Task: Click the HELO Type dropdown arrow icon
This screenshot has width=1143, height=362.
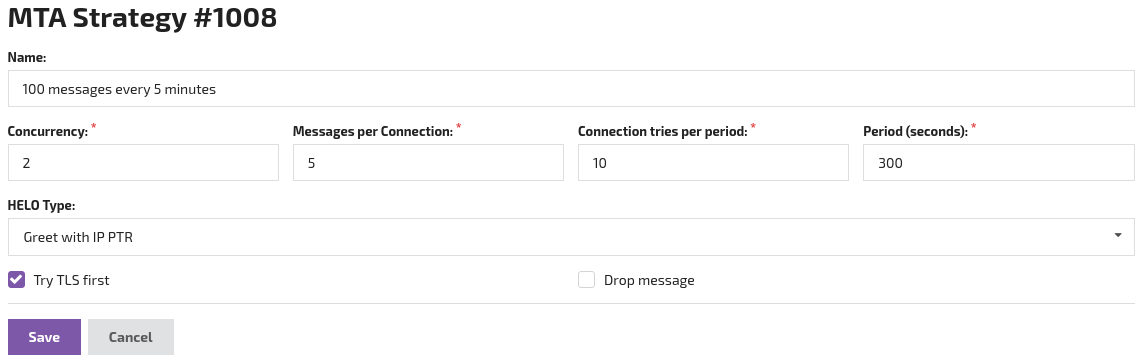Action: [1117, 235]
